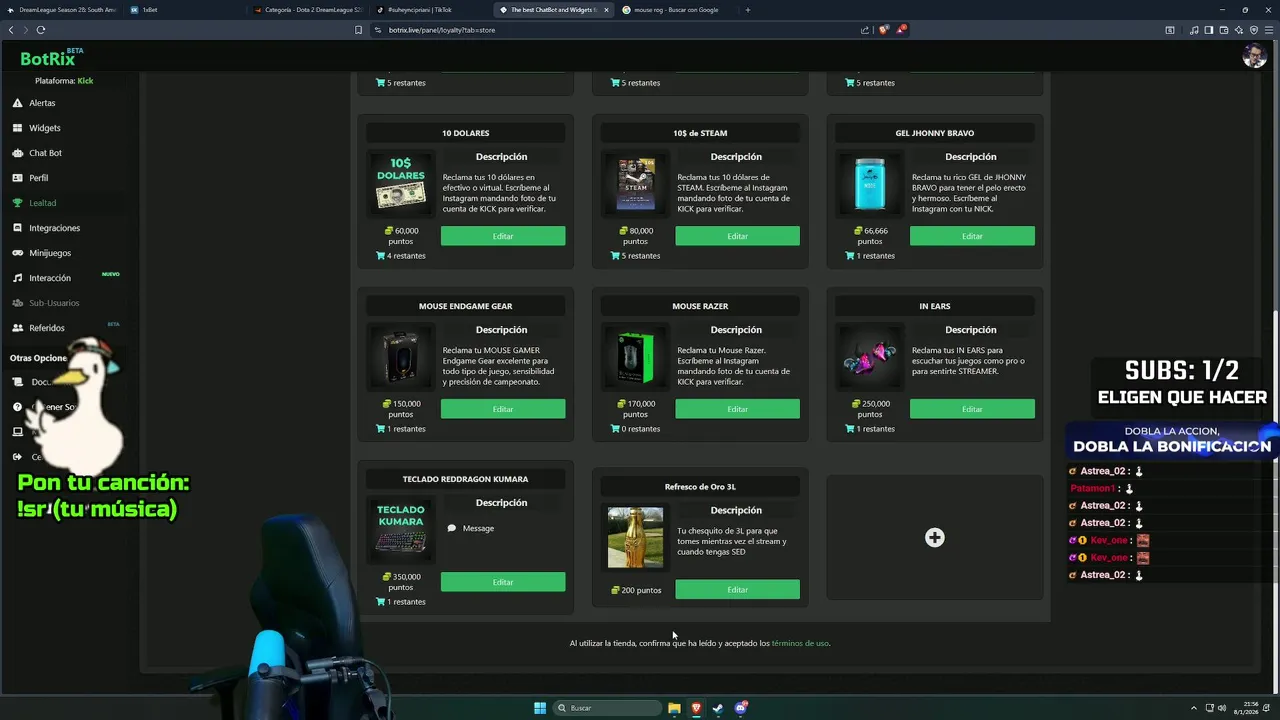Switch to the 1xBet tab
1280x720 pixels.
click(x=185, y=10)
